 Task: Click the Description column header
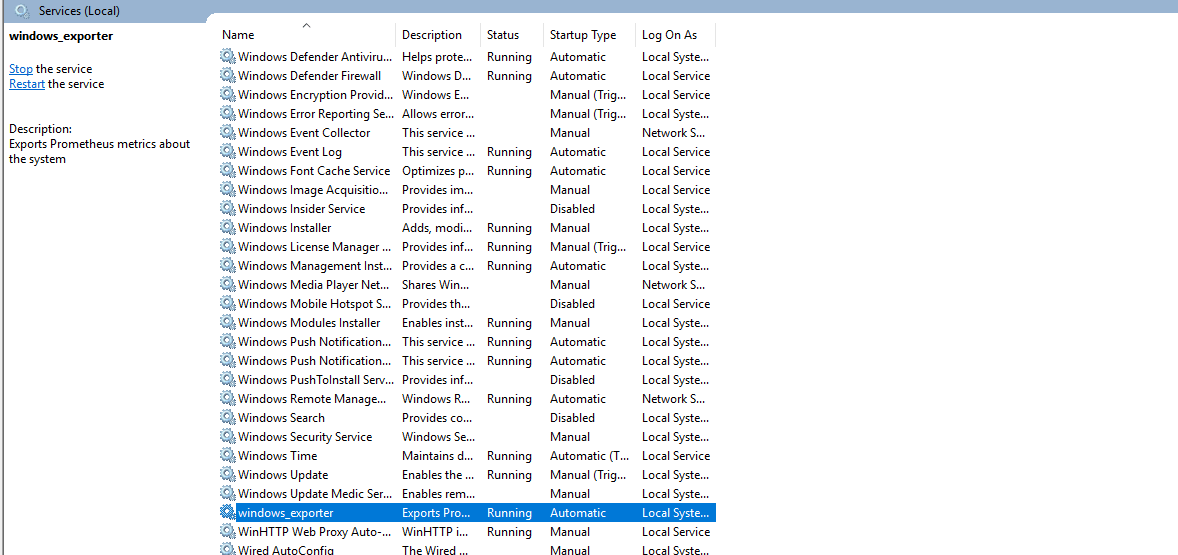(x=432, y=35)
